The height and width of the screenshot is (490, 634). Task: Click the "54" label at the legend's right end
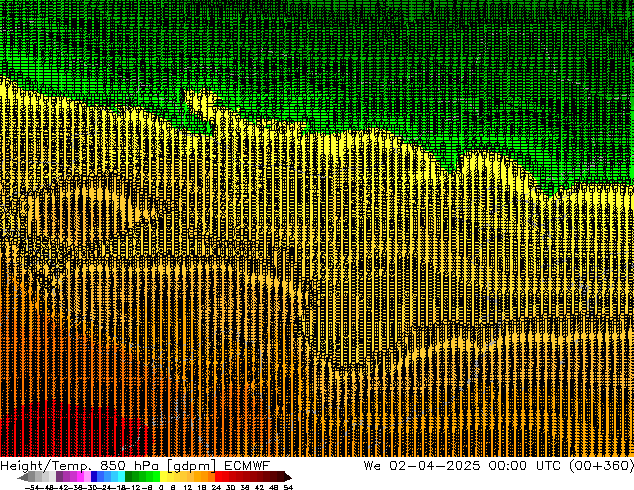point(288,487)
